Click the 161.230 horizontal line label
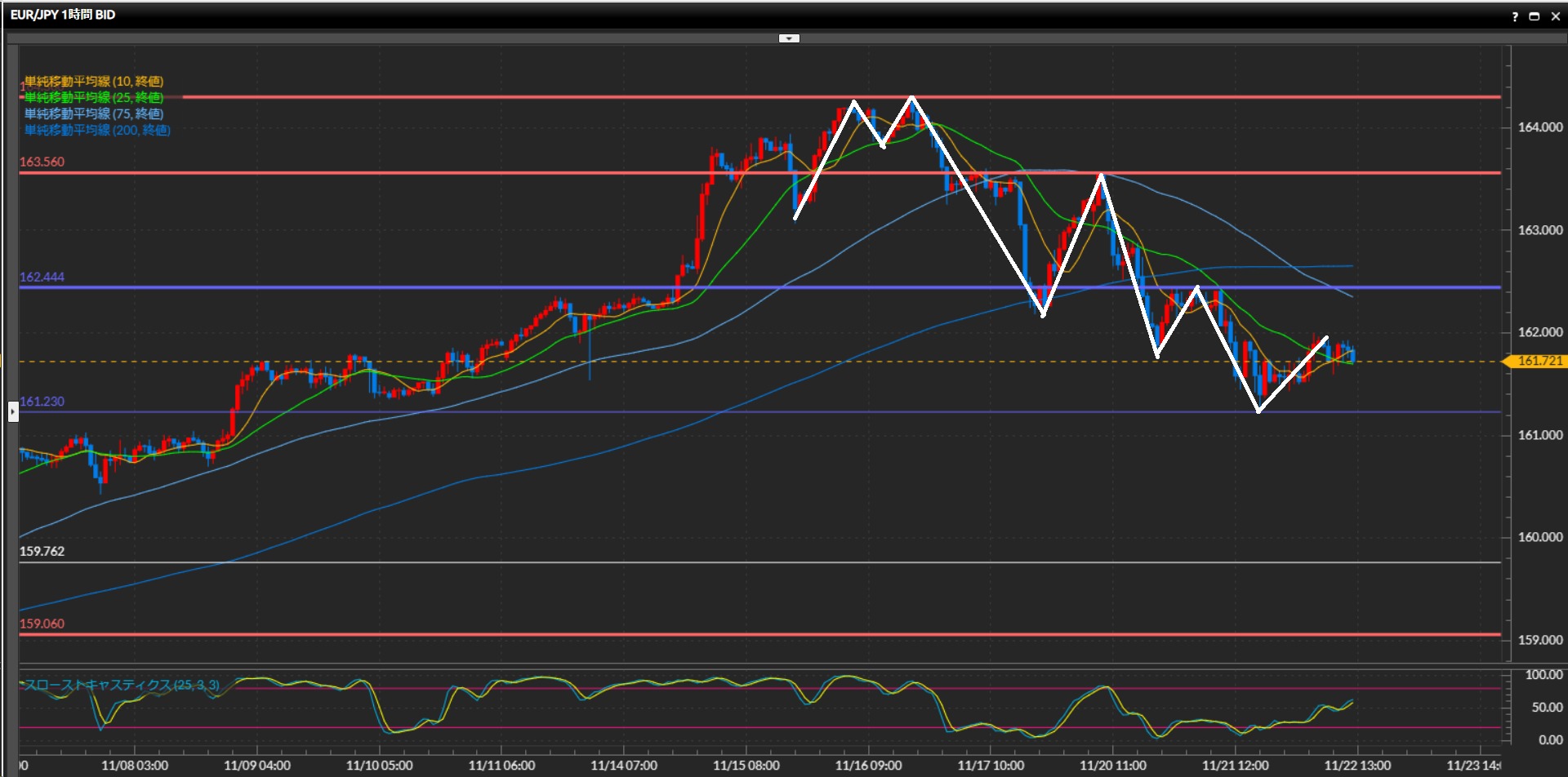1568x777 pixels. (x=42, y=402)
